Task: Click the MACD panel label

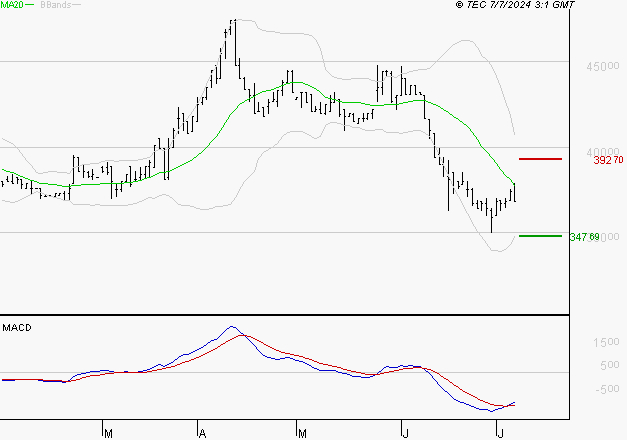Action: click(17, 328)
